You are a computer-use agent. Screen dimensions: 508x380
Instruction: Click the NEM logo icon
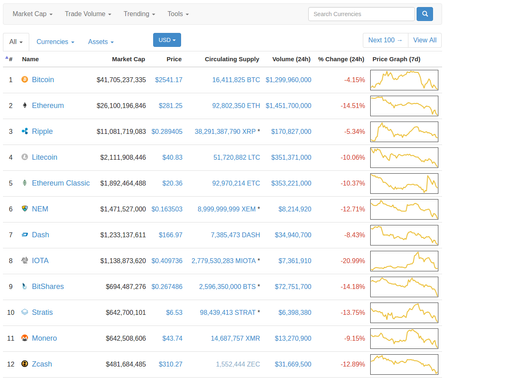[x=25, y=208]
